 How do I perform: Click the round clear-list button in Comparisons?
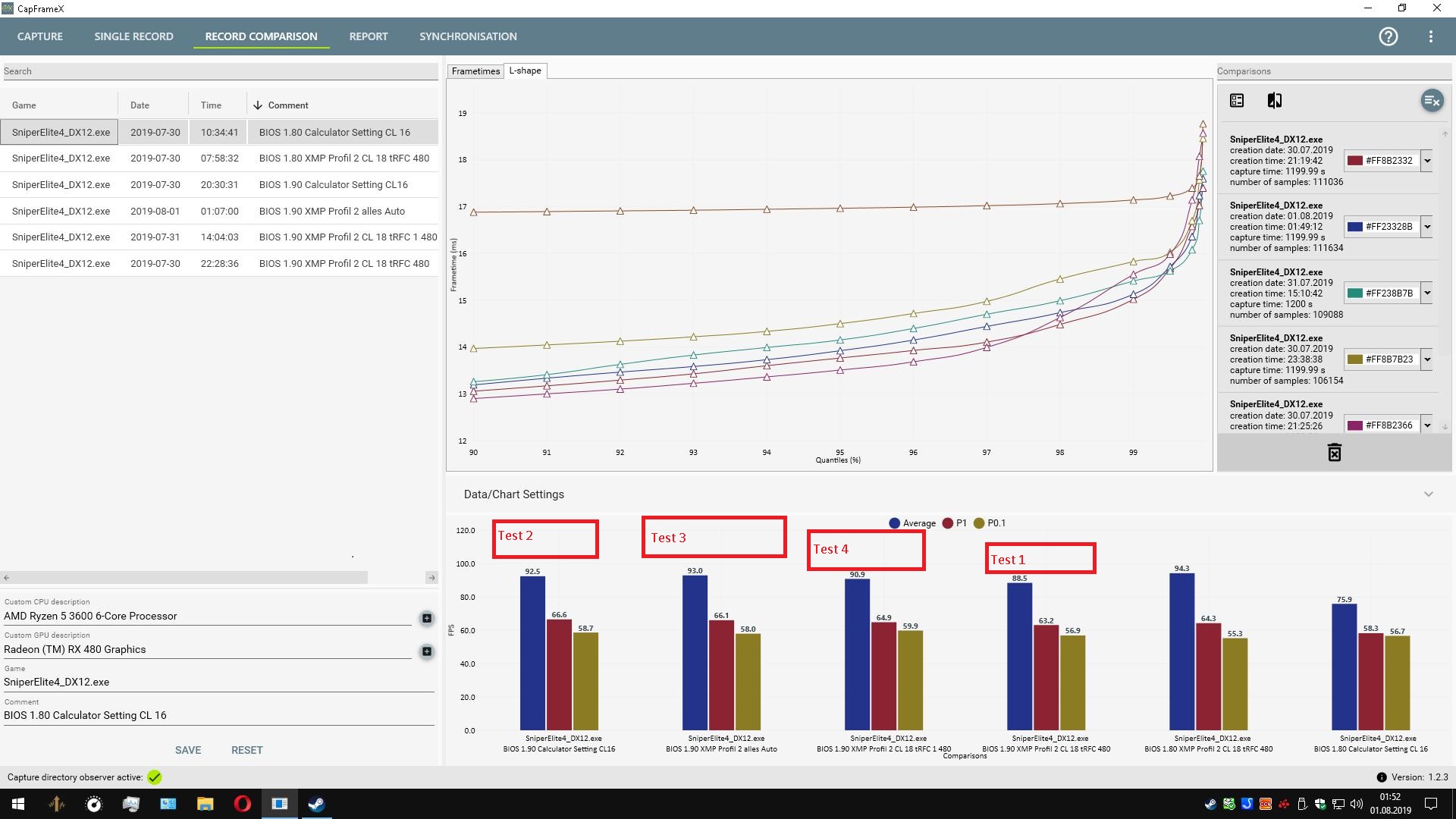pos(1431,100)
